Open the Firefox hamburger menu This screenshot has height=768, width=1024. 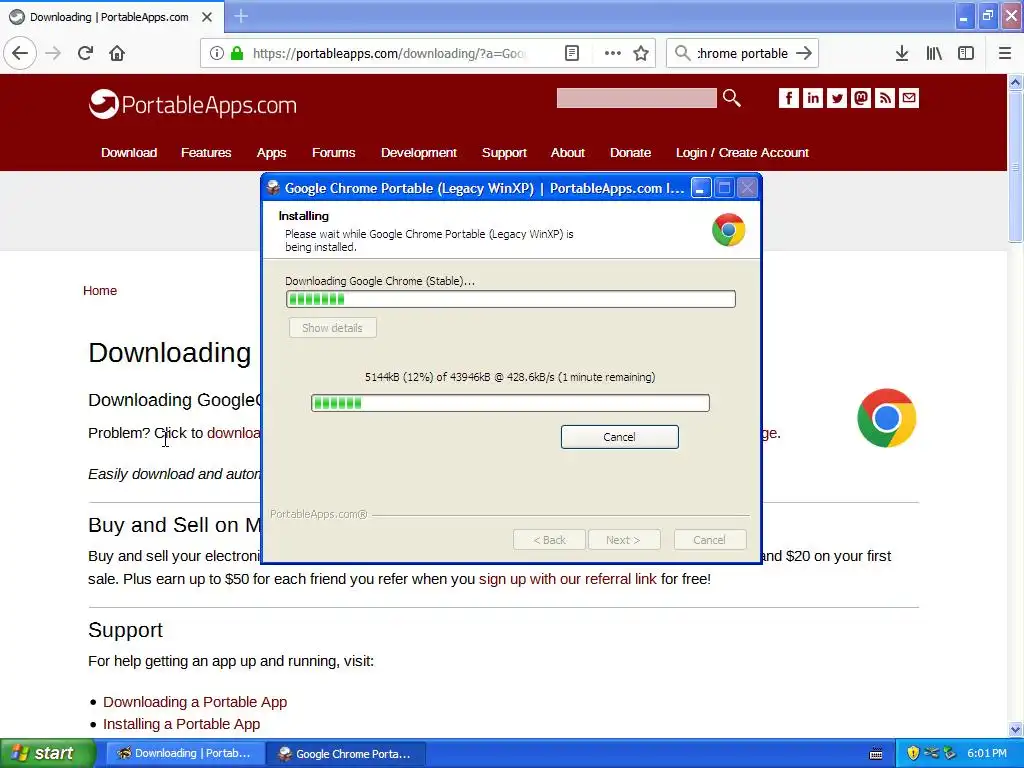coord(1004,53)
